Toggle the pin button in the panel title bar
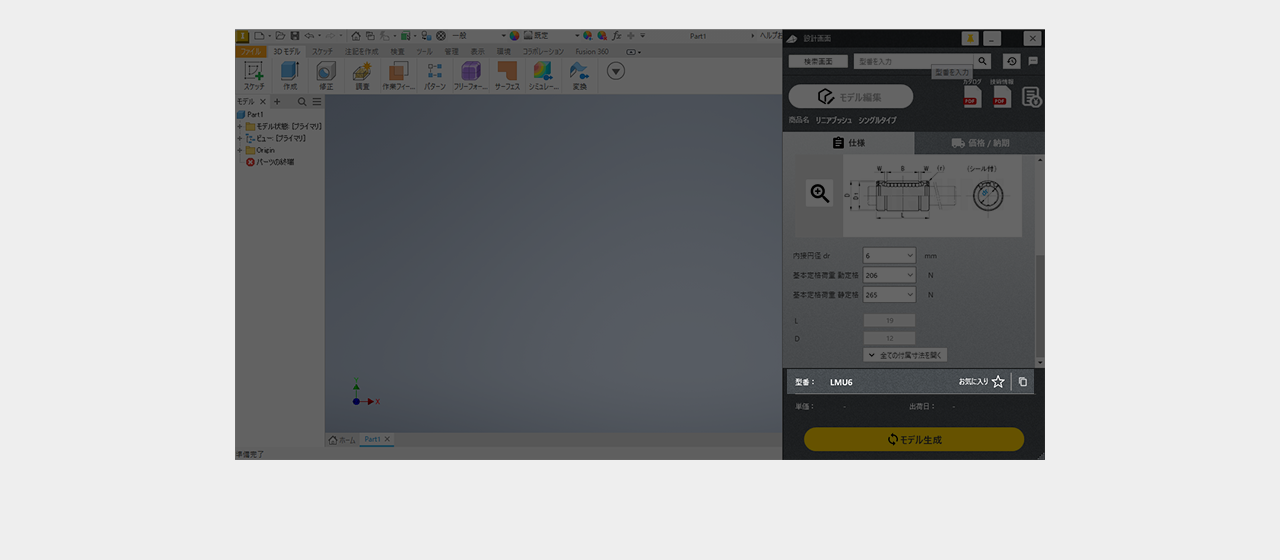 tap(970, 38)
